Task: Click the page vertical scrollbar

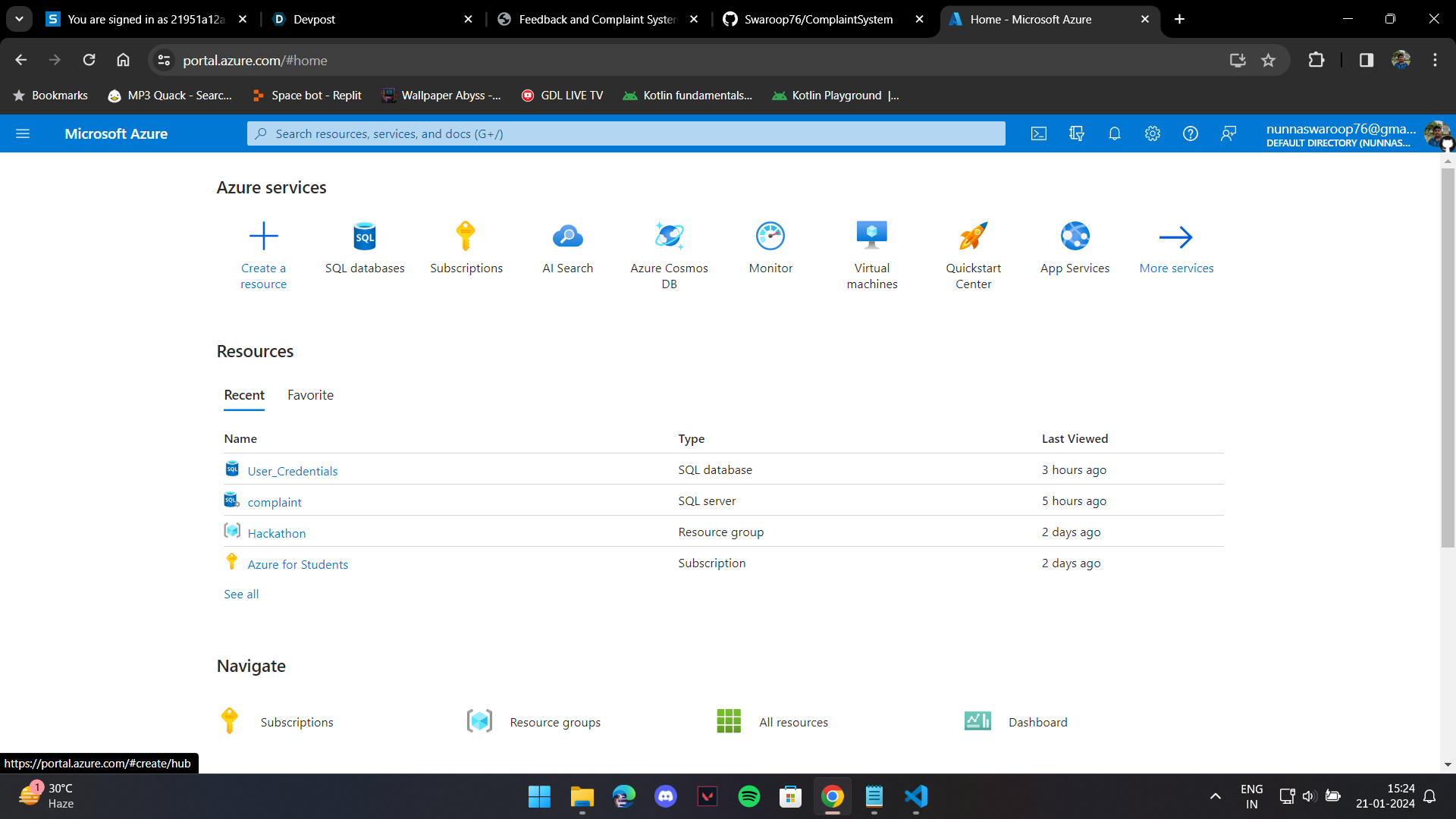Action: click(1448, 356)
